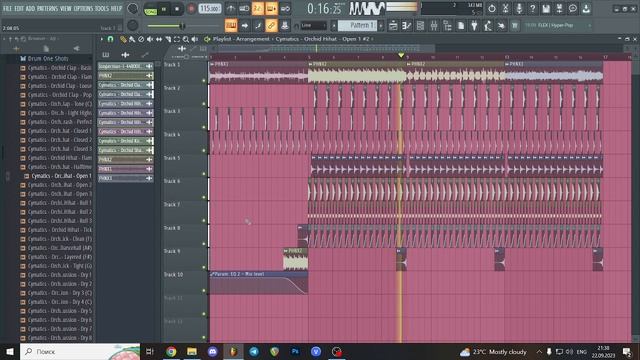Click the play/pause transport button
640x360 pixels.
164,9
